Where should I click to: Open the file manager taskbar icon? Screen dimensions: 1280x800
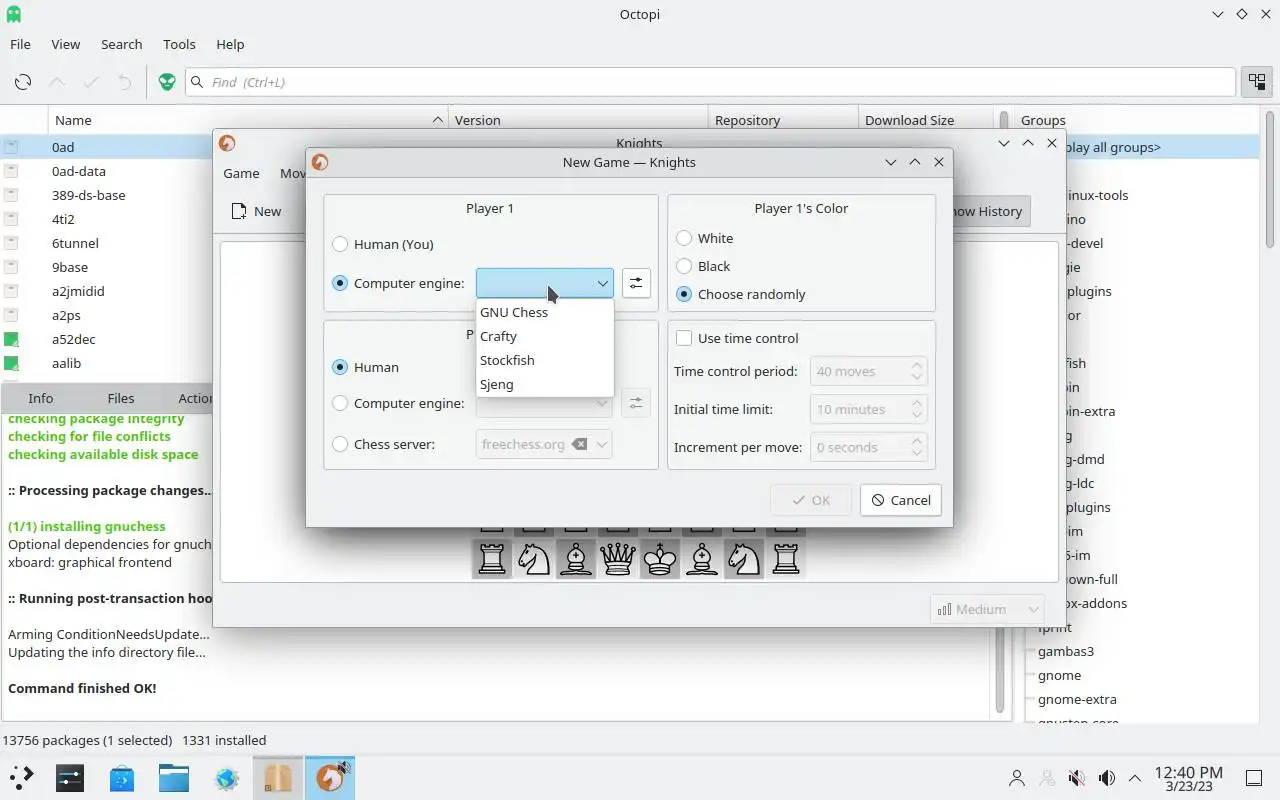174,778
